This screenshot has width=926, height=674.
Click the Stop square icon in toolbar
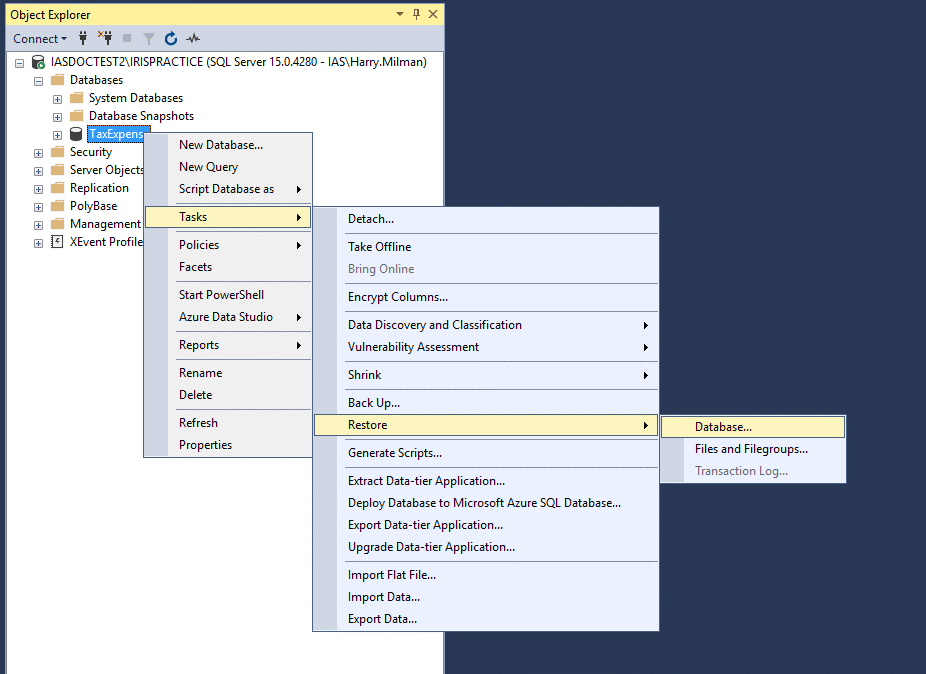(126, 38)
